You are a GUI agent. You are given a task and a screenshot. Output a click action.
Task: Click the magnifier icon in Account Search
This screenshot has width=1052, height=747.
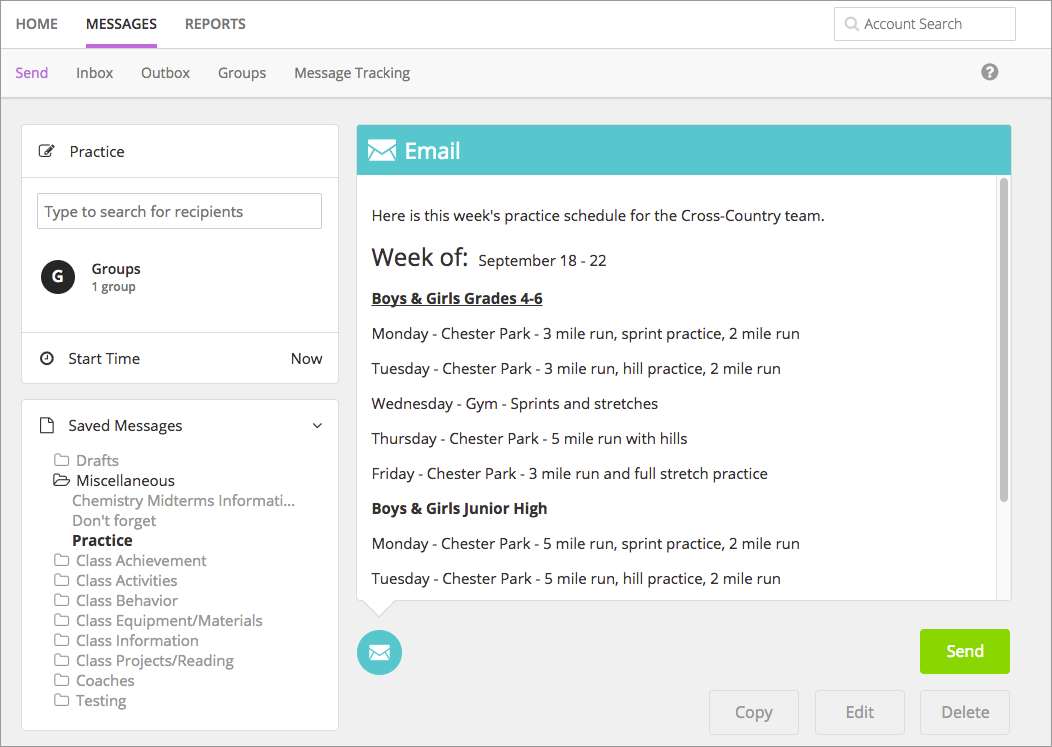pyautogui.click(x=851, y=24)
